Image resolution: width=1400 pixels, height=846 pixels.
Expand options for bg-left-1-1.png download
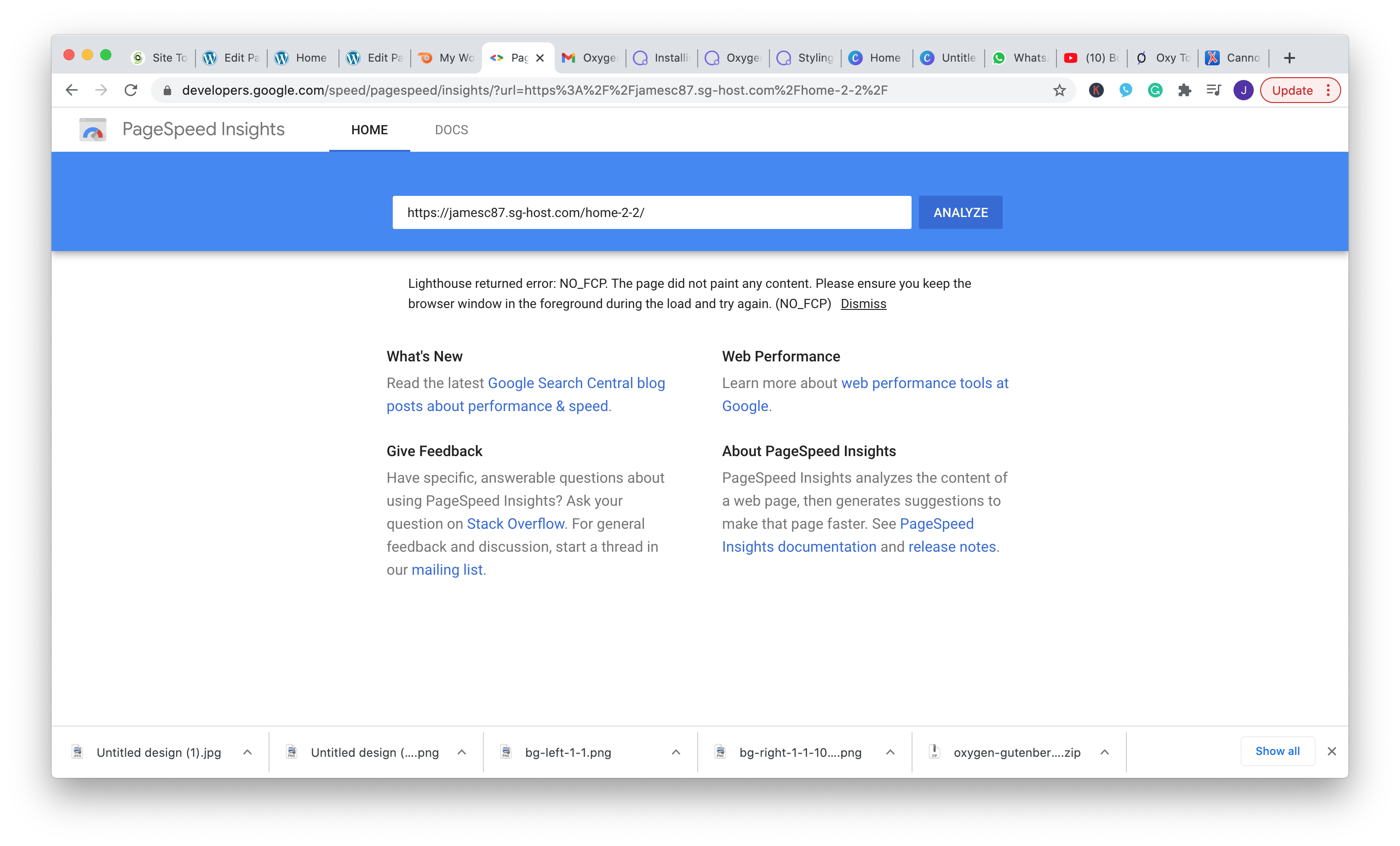point(676,752)
